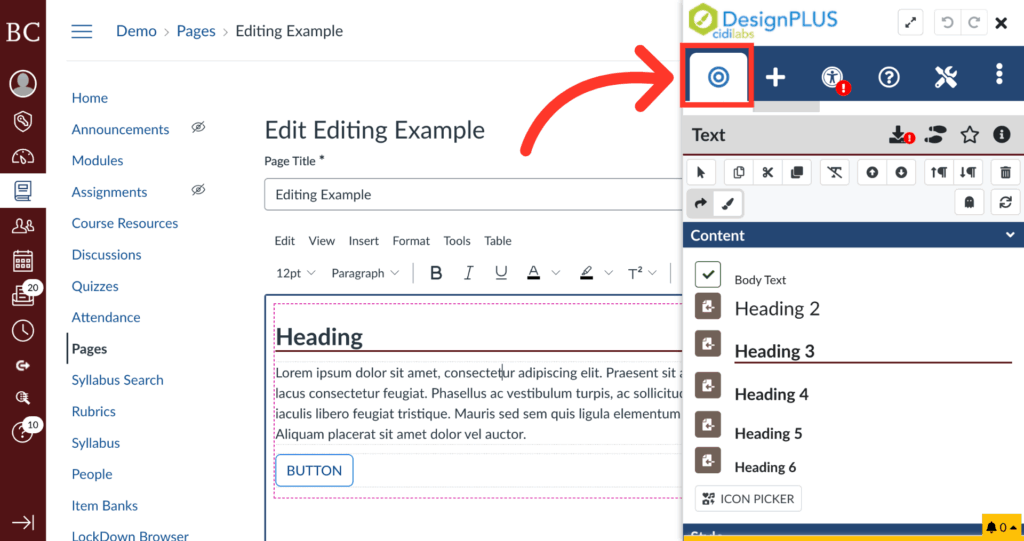Collapse the Content section
This screenshot has width=1024, height=541.
pos(853,235)
